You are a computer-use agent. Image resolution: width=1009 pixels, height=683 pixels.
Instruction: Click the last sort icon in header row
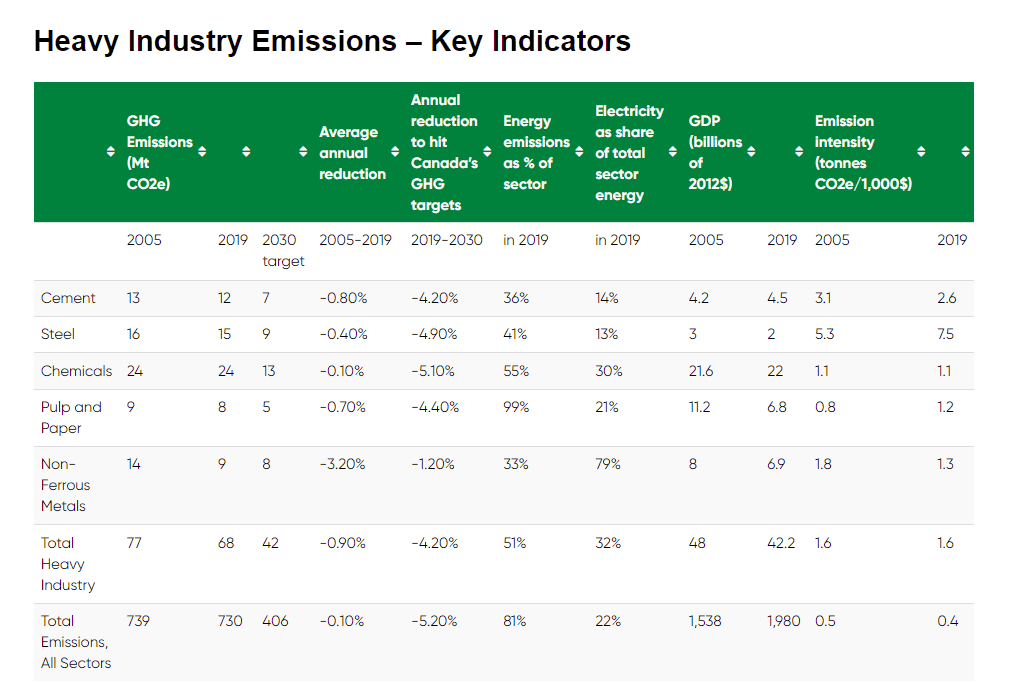965,152
